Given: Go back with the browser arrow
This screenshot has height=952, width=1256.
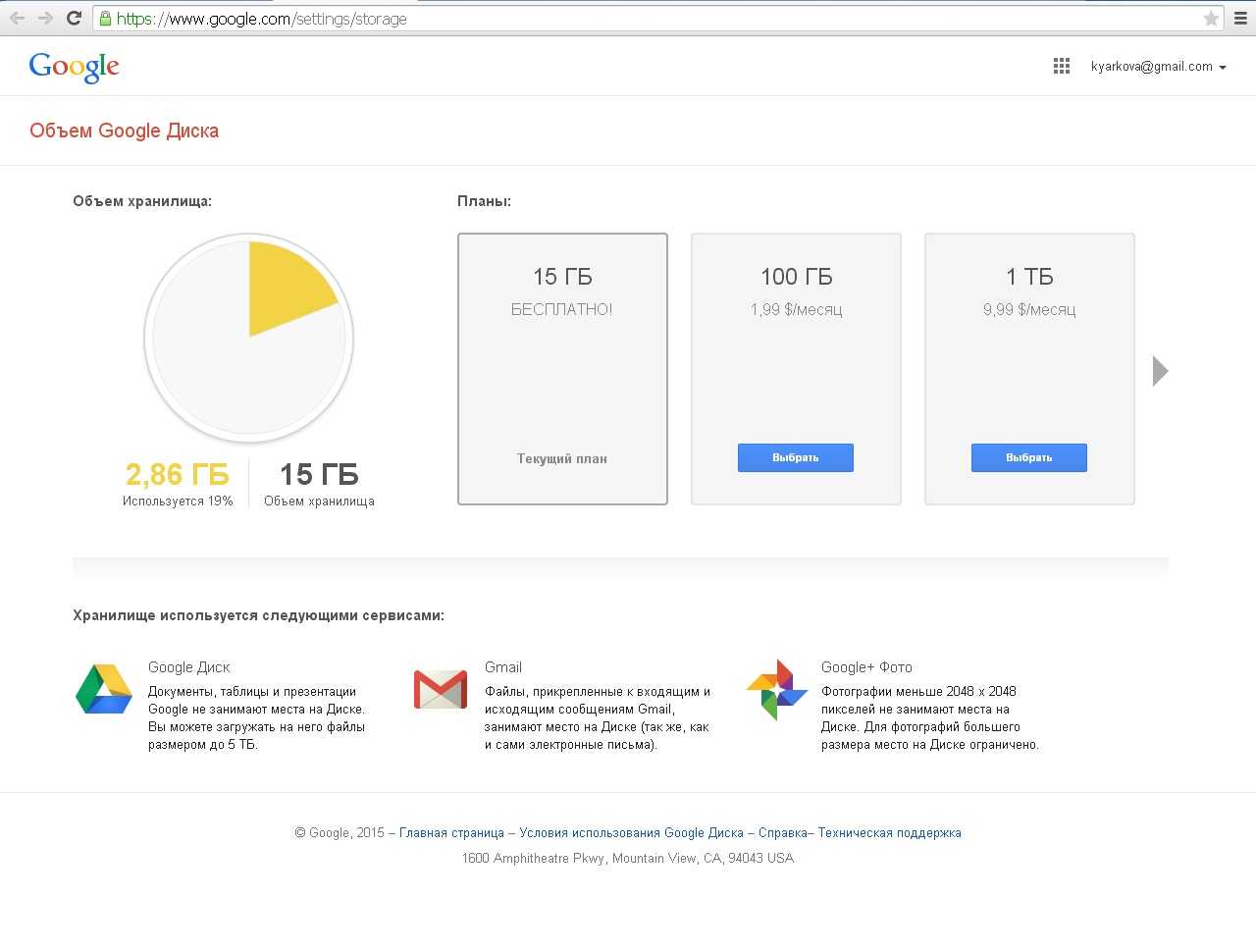Looking at the screenshot, I should point(18,19).
